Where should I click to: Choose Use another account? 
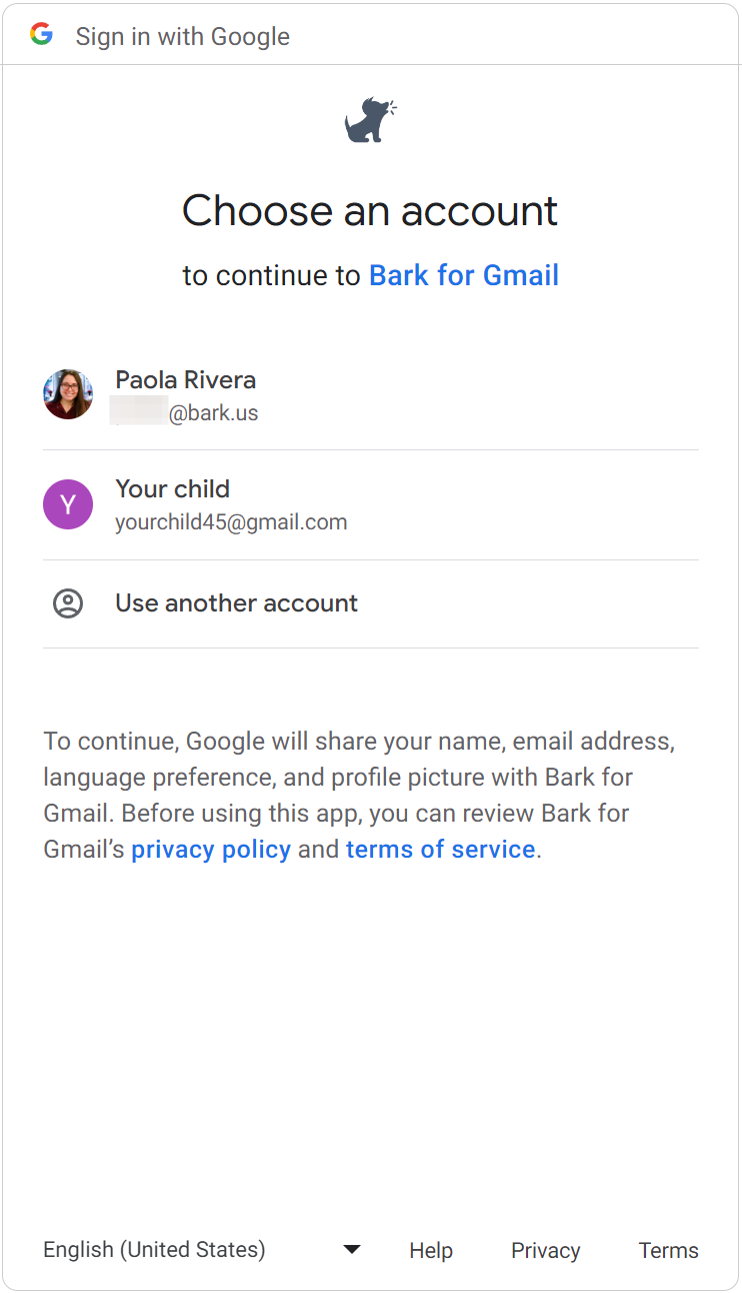[x=235, y=603]
